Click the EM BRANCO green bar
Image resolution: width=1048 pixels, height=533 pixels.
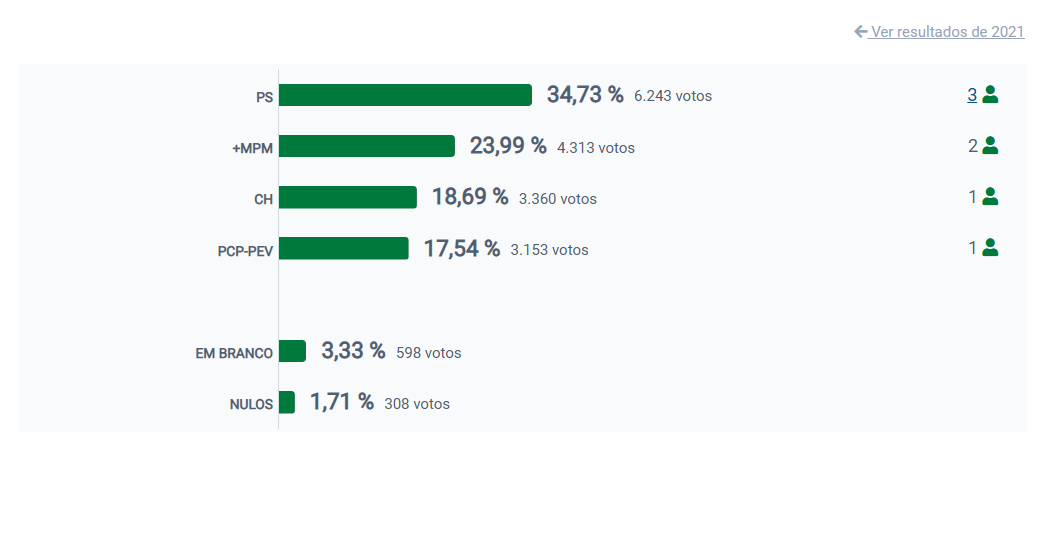292,351
